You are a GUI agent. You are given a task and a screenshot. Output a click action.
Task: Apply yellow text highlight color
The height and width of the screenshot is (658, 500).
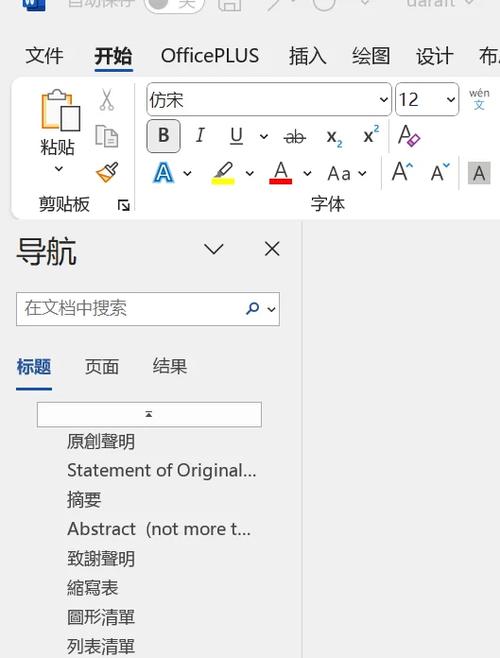pyautogui.click(x=223, y=173)
